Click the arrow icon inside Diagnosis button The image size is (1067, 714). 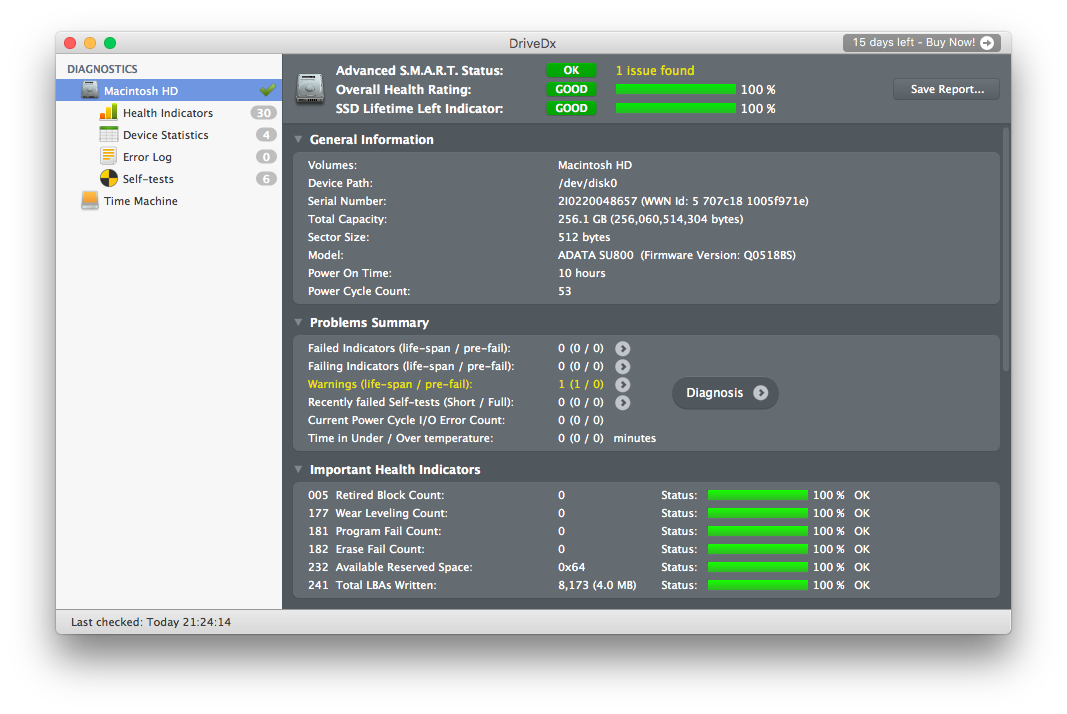[761, 393]
